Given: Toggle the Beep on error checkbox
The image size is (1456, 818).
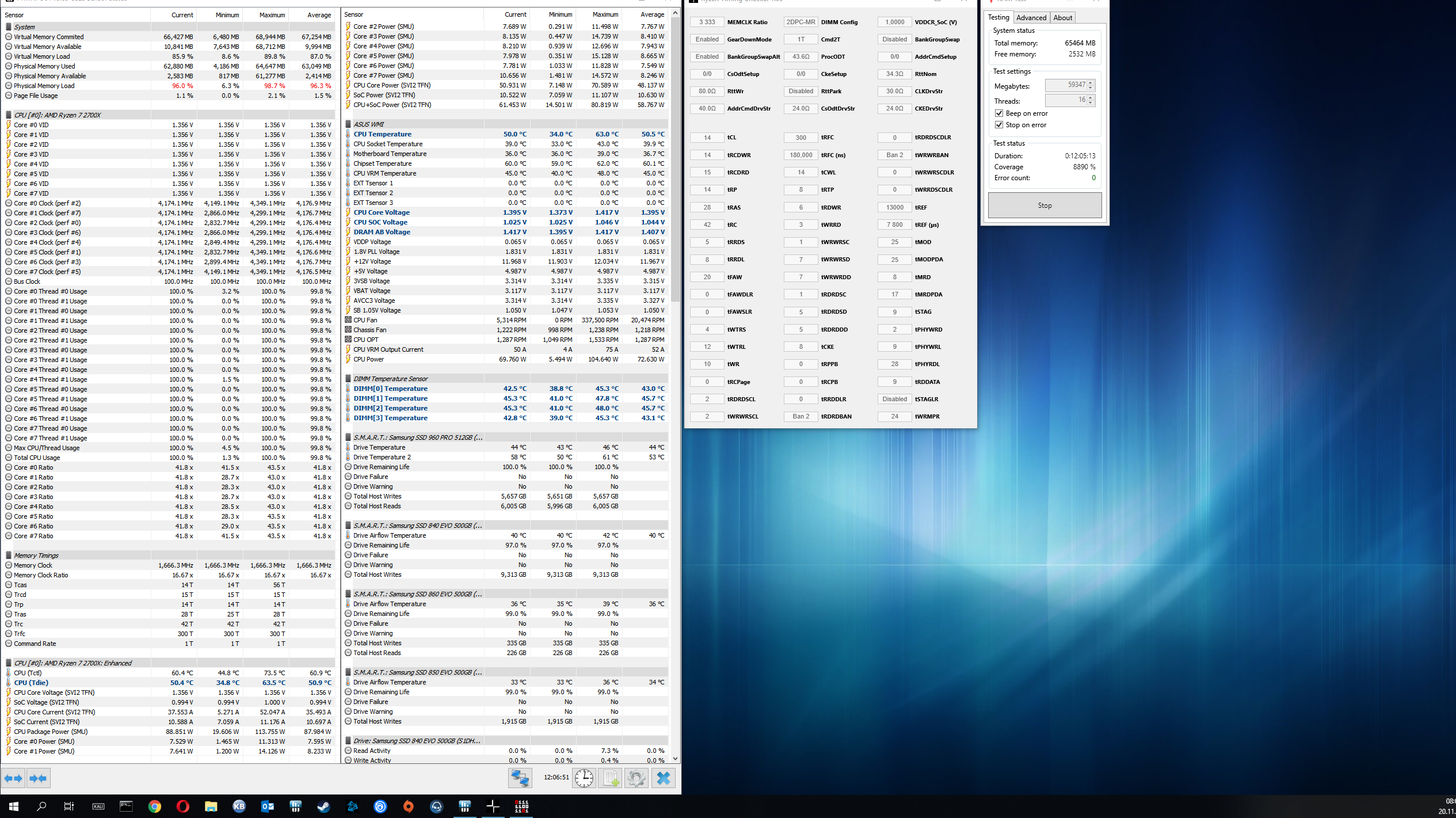Looking at the screenshot, I should [999, 113].
